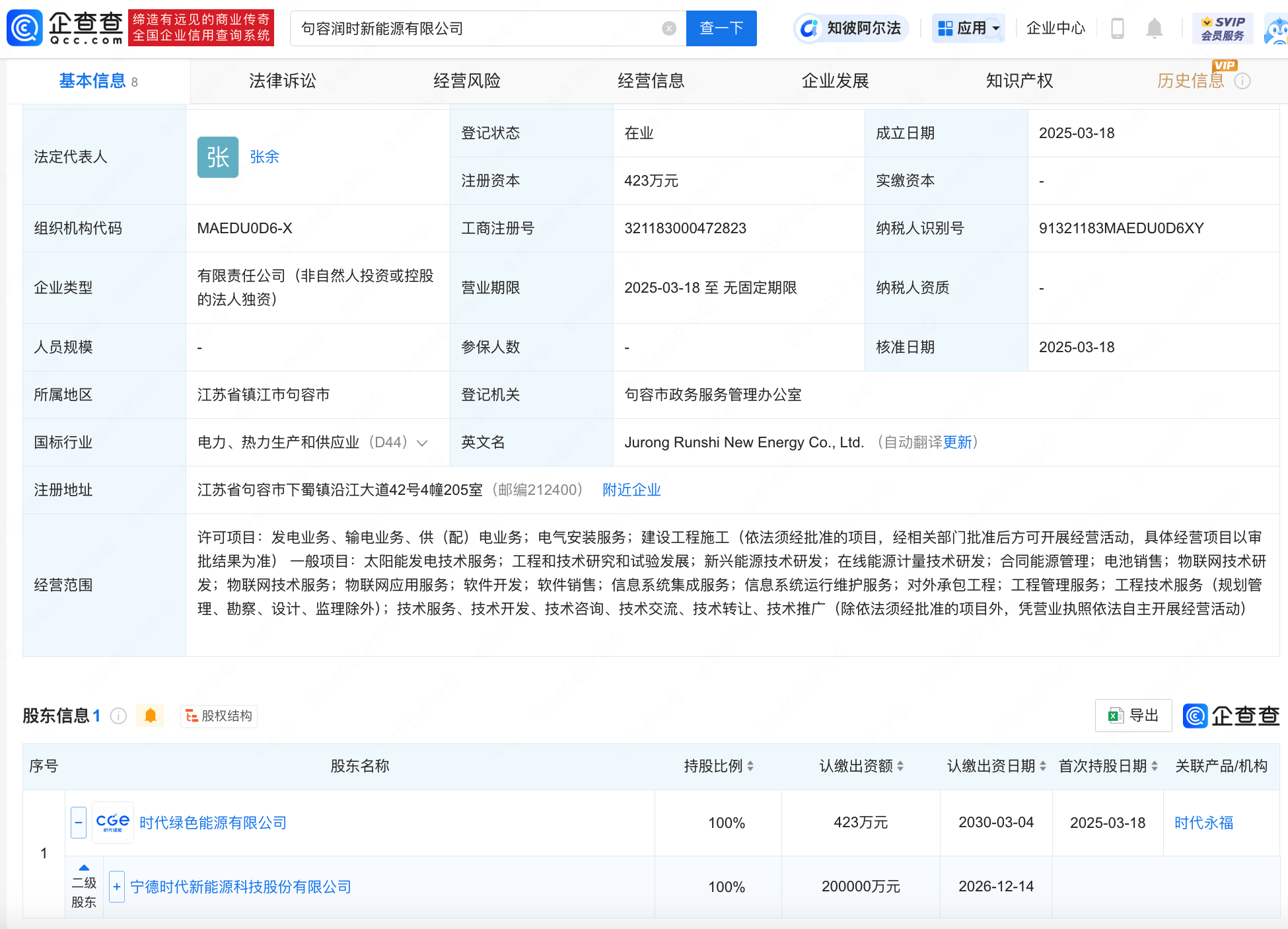Switch to 知识产权 tab
1288x929 pixels.
click(x=1020, y=81)
